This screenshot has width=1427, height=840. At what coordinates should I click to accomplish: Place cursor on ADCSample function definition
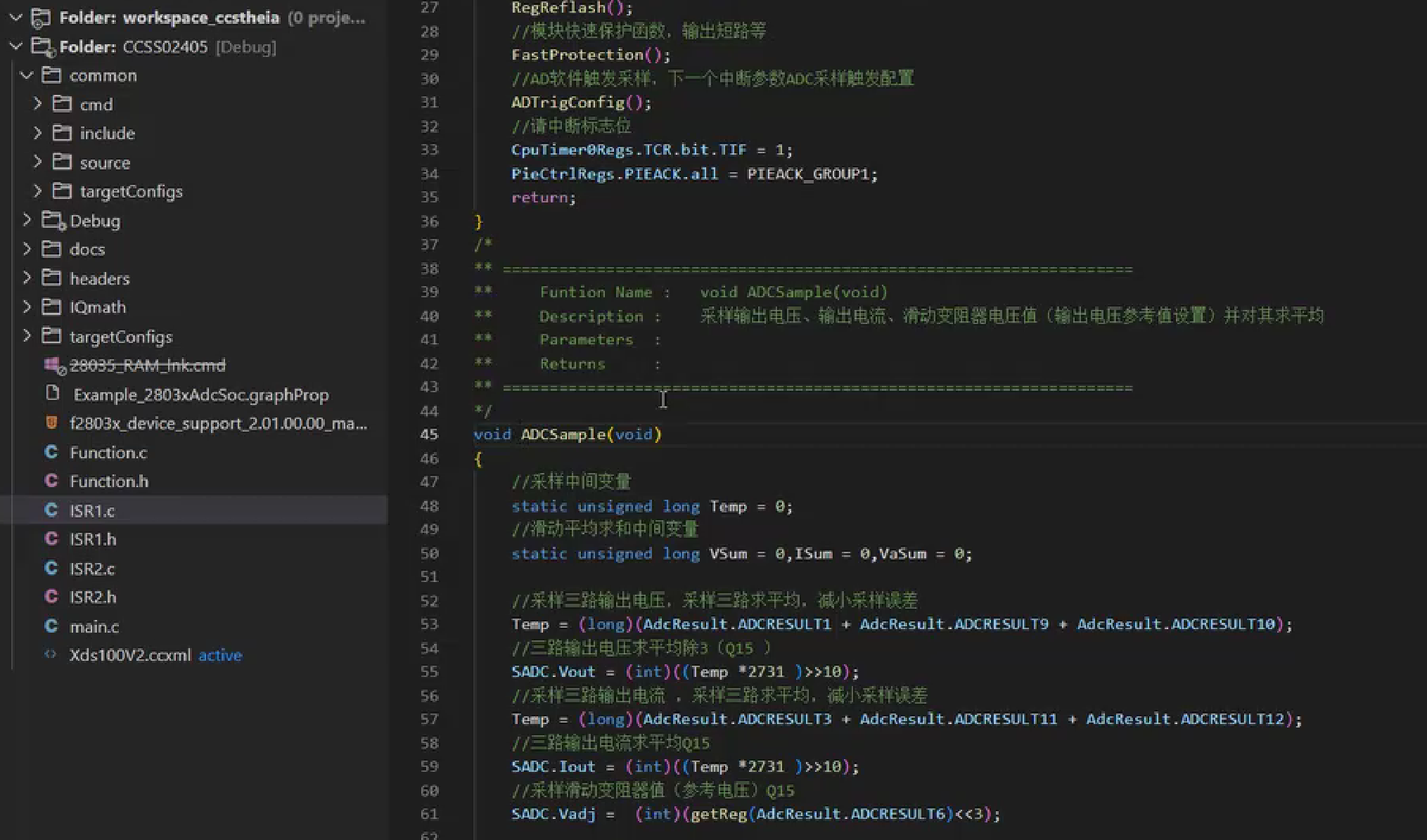[x=563, y=434]
